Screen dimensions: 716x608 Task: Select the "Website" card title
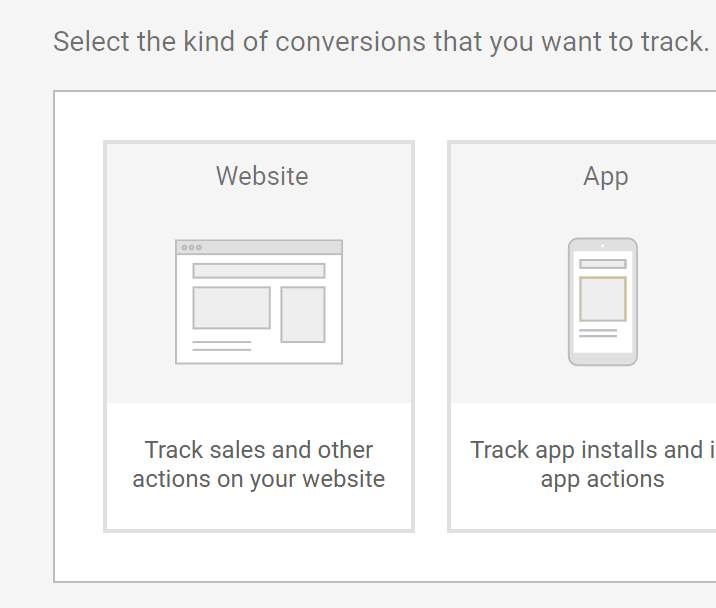click(x=262, y=176)
